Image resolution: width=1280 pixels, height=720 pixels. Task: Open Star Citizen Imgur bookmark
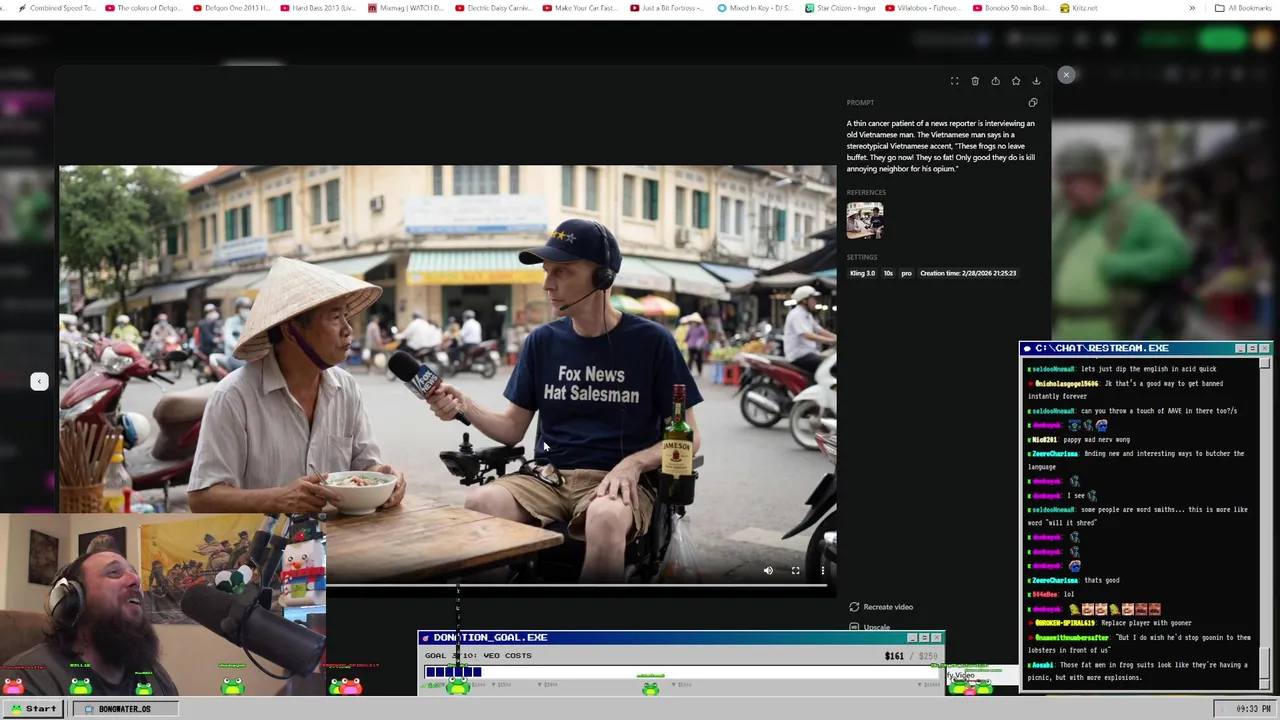click(x=841, y=8)
